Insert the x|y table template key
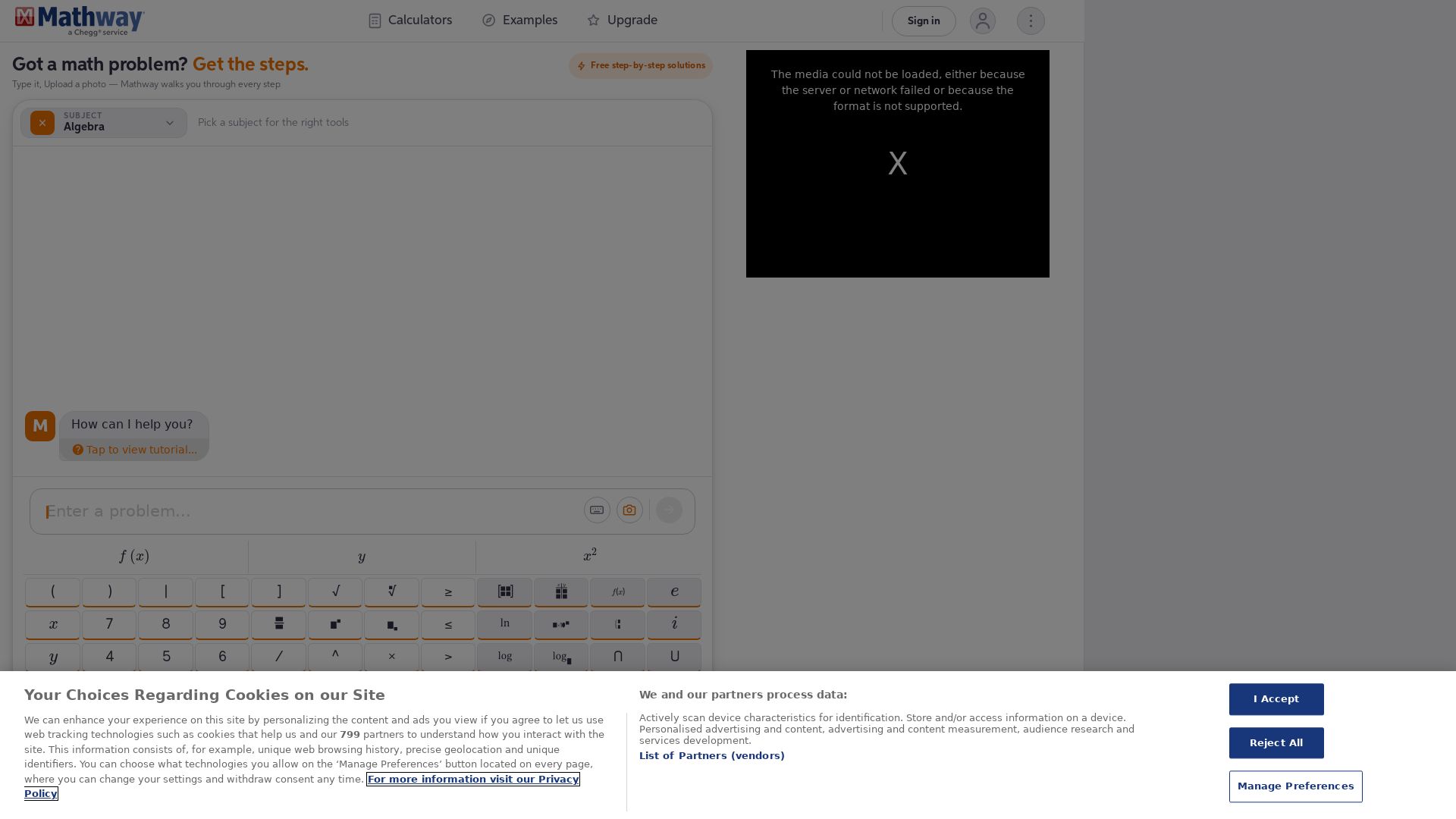The height and width of the screenshot is (819, 1456). coord(561,591)
